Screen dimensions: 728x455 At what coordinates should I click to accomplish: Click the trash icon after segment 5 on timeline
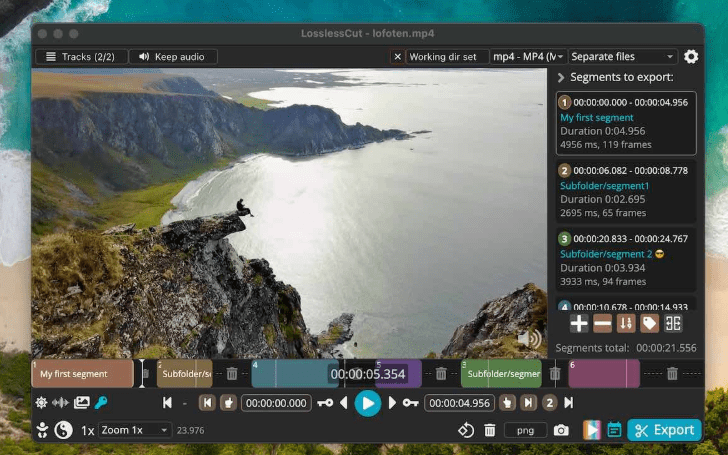pyautogui.click(x=441, y=374)
